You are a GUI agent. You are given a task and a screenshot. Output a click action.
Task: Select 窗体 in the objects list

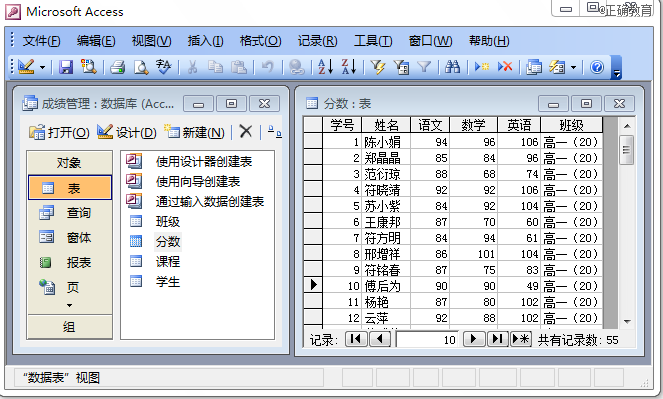(70, 238)
